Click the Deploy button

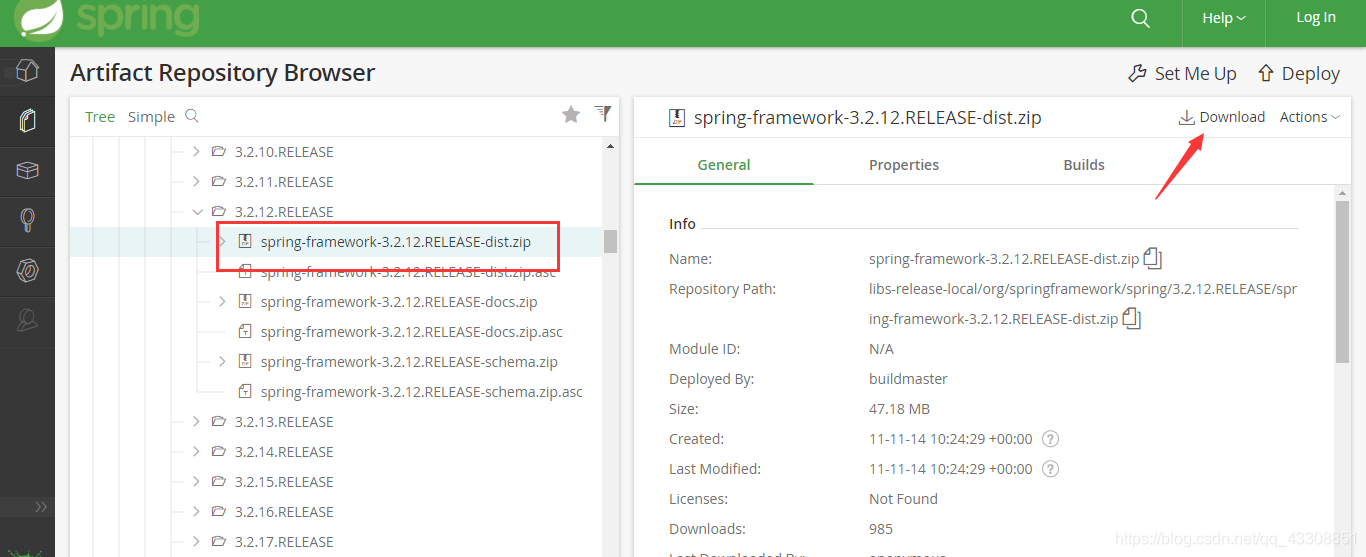coord(1298,73)
